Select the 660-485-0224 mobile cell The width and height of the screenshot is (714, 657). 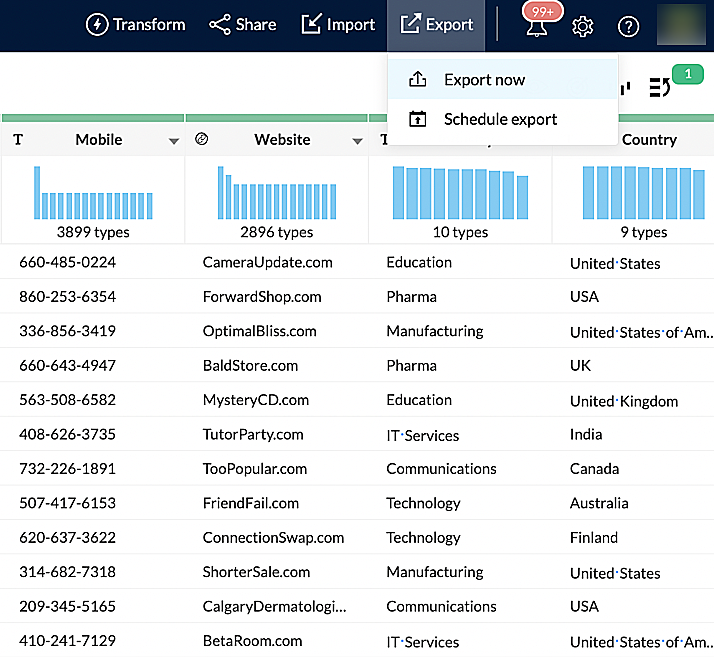(x=67, y=263)
